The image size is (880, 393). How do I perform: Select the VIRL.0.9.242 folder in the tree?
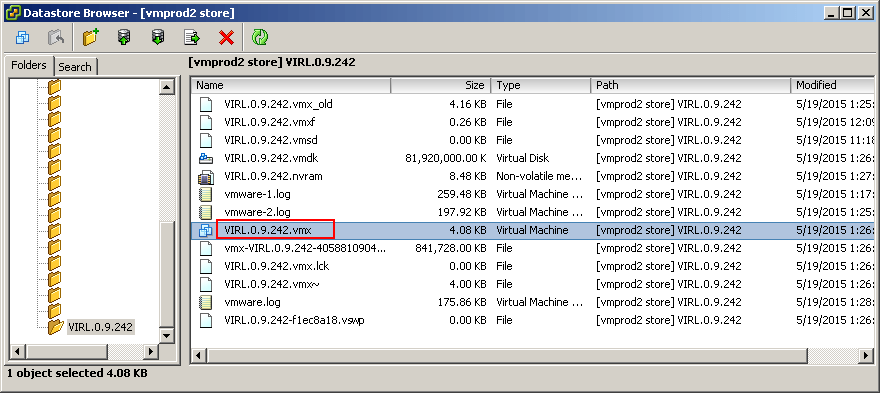(100, 326)
